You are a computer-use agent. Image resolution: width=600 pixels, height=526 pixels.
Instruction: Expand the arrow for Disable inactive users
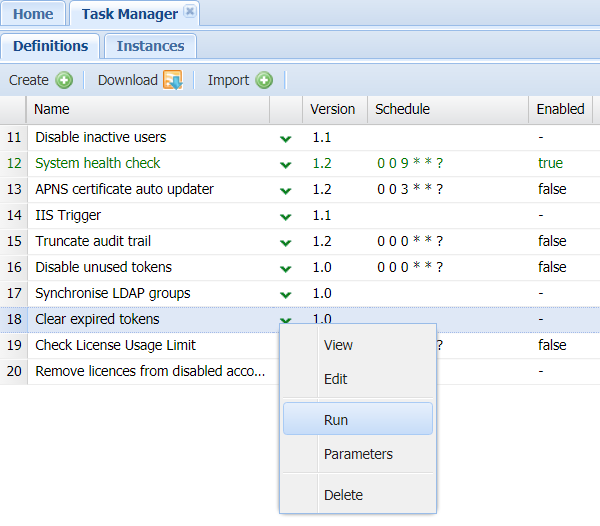[286, 138]
